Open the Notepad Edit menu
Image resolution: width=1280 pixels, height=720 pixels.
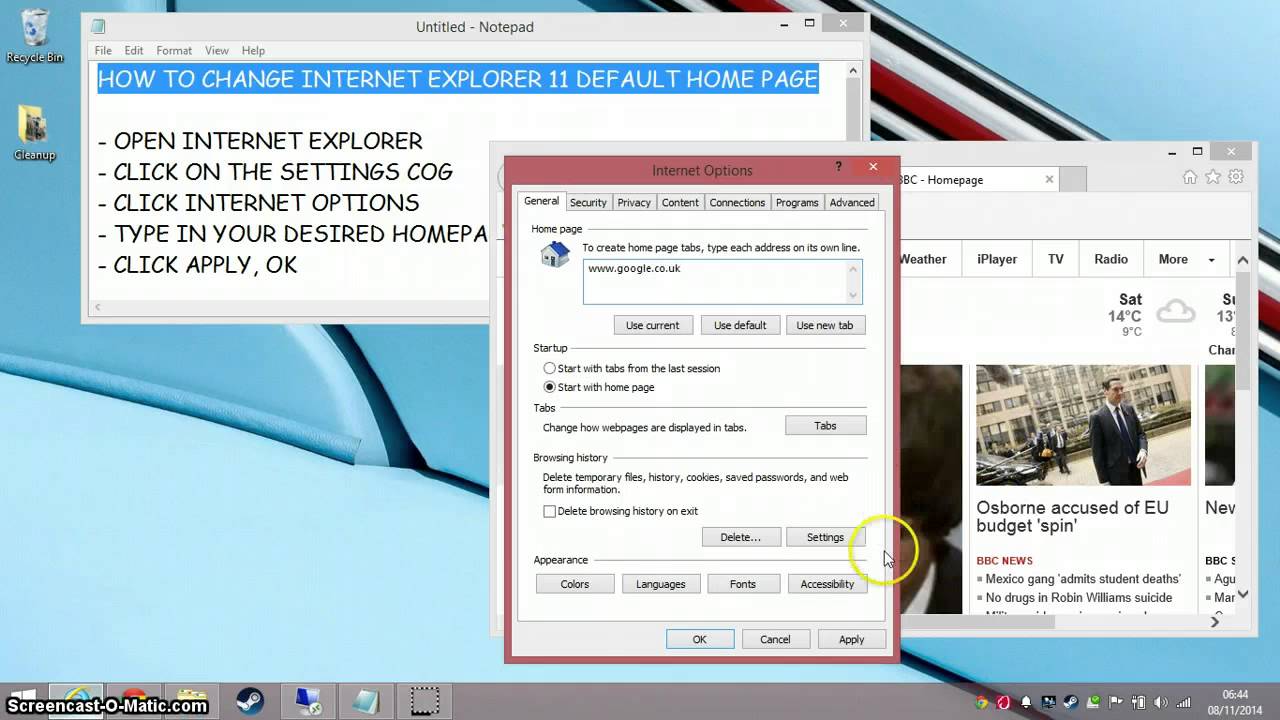click(134, 50)
